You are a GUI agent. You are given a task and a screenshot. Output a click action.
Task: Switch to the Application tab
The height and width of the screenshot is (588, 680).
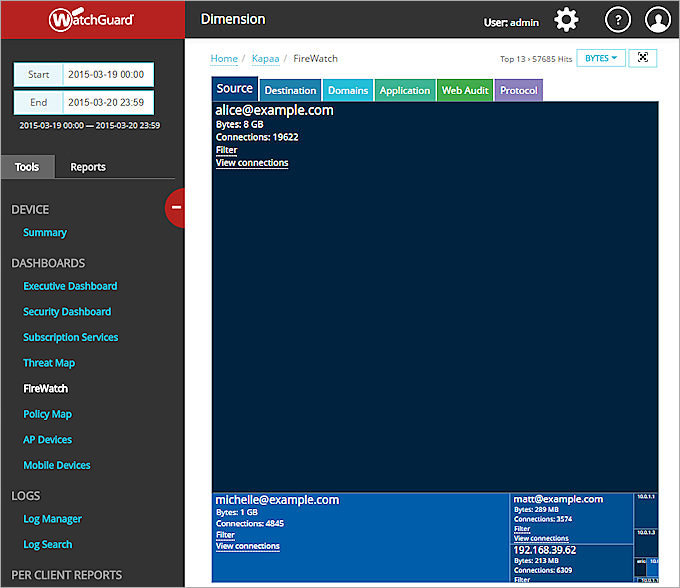click(x=405, y=90)
